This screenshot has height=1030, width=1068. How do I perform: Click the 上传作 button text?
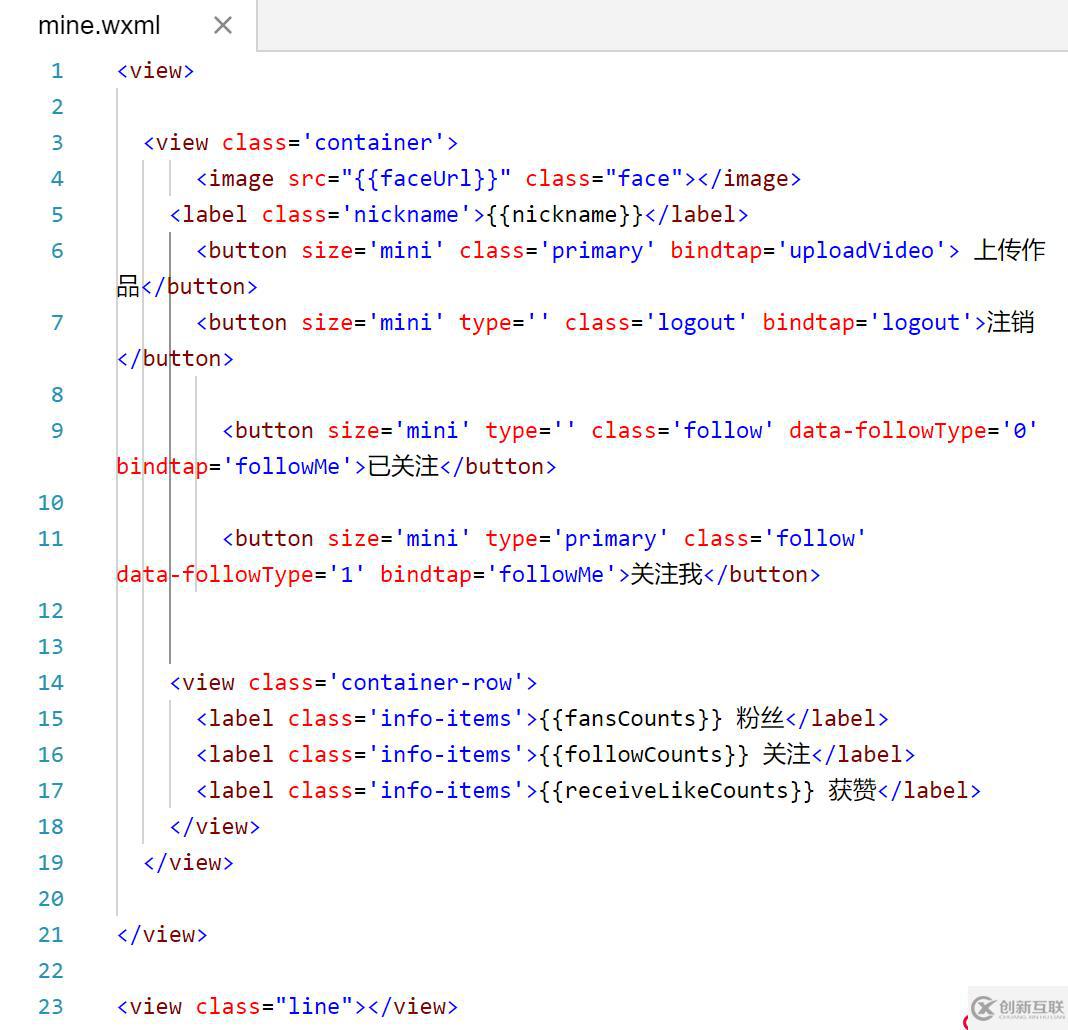(1009, 251)
